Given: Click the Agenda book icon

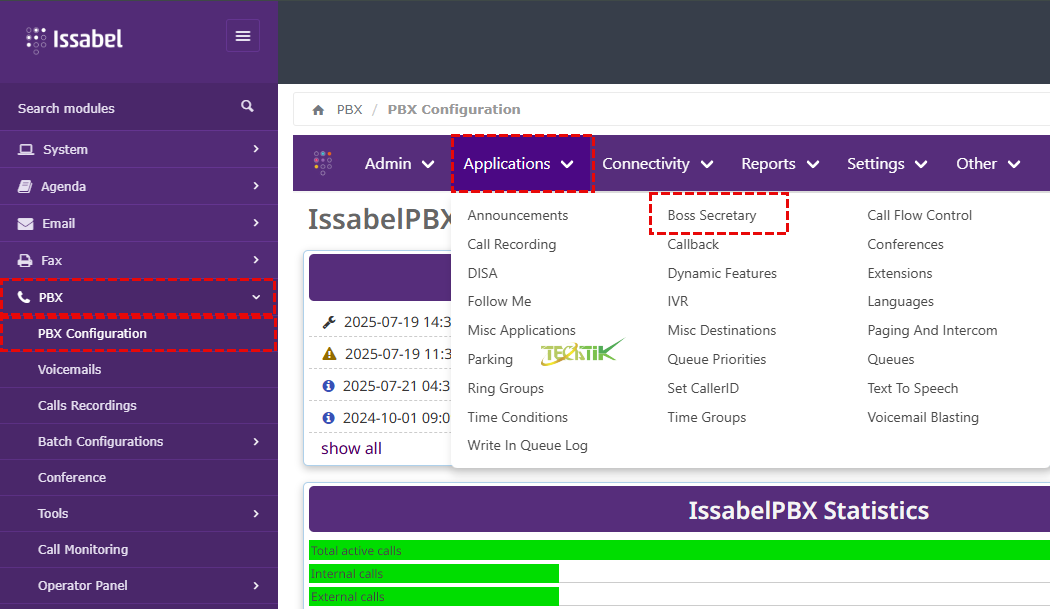Looking at the screenshot, I should pos(25,186).
